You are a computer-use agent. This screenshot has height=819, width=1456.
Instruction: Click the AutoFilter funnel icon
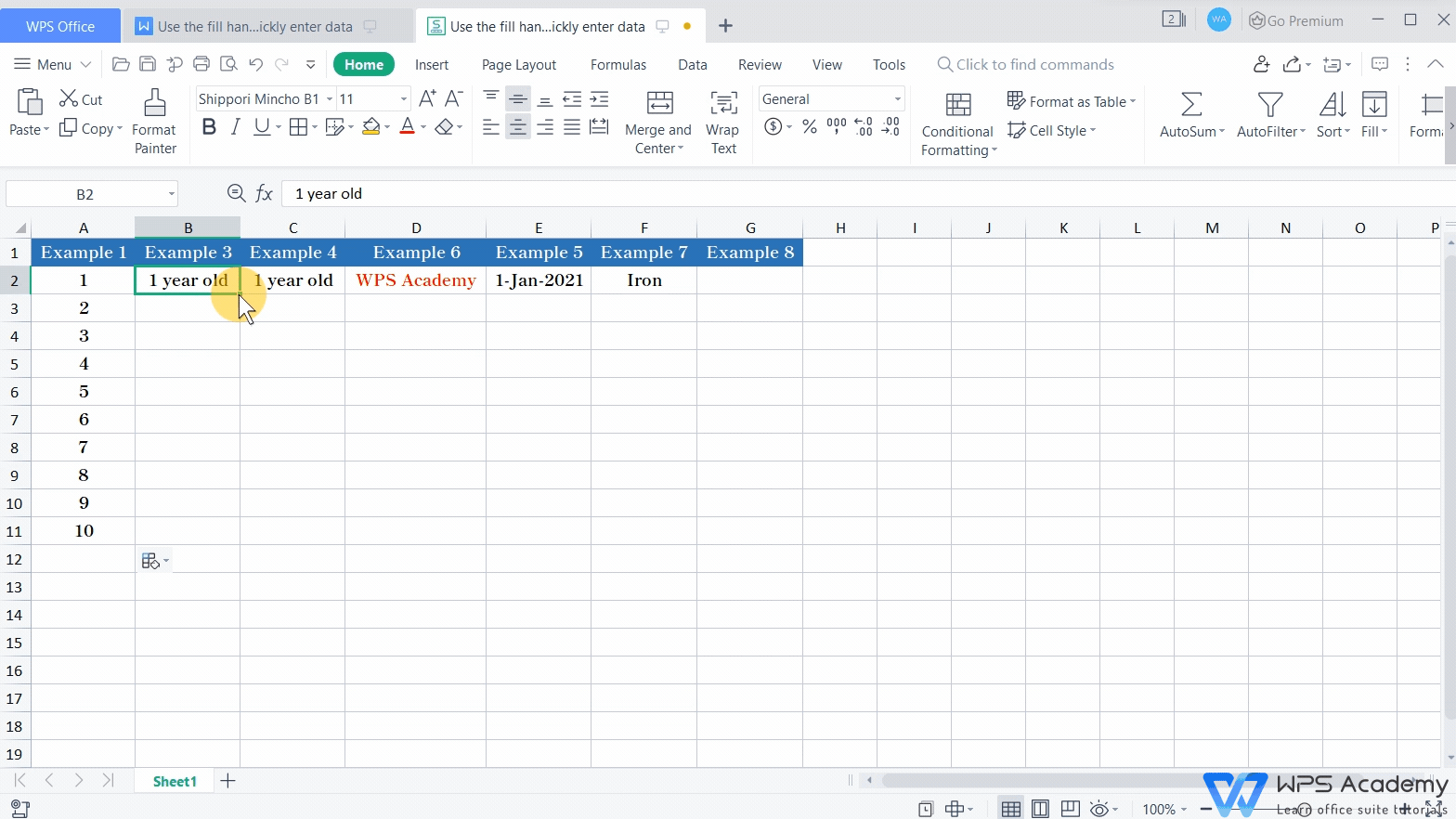[x=1269, y=104]
